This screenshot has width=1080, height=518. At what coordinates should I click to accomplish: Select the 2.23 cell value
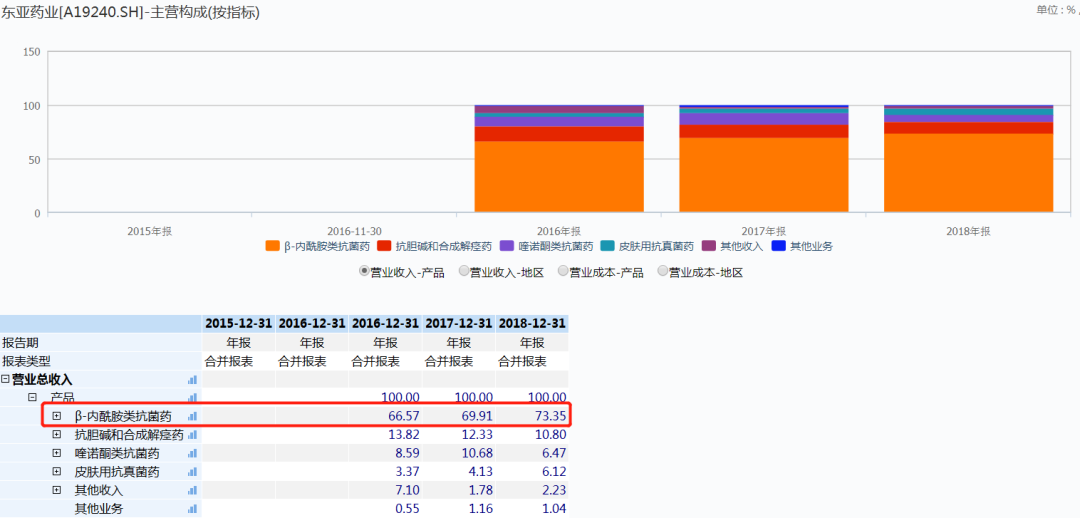pos(552,490)
